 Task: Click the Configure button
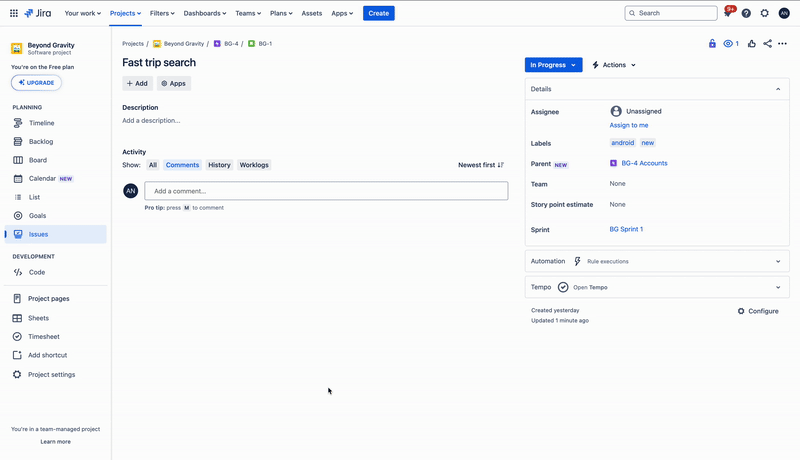click(758, 311)
